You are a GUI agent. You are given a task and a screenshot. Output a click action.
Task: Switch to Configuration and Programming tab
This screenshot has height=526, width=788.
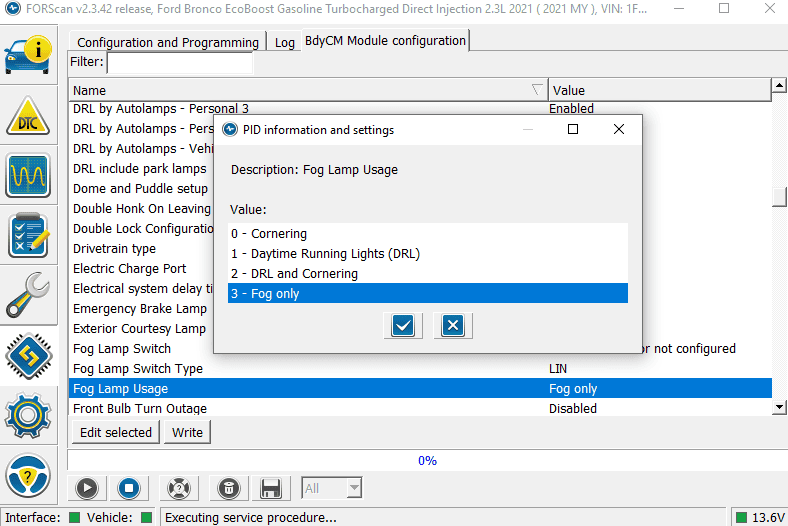(168, 42)
